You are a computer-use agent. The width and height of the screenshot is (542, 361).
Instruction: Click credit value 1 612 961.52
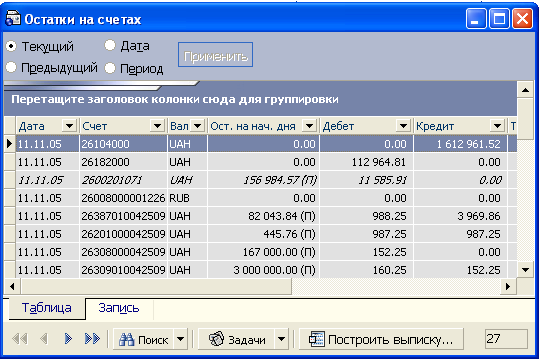(460, 144)
